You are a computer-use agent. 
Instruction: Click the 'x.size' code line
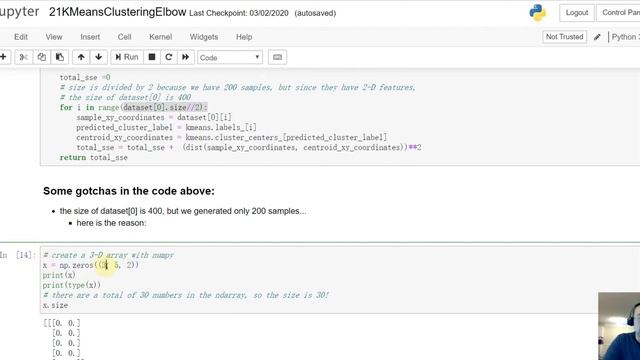pyautogui.click(x=55, y=305)
